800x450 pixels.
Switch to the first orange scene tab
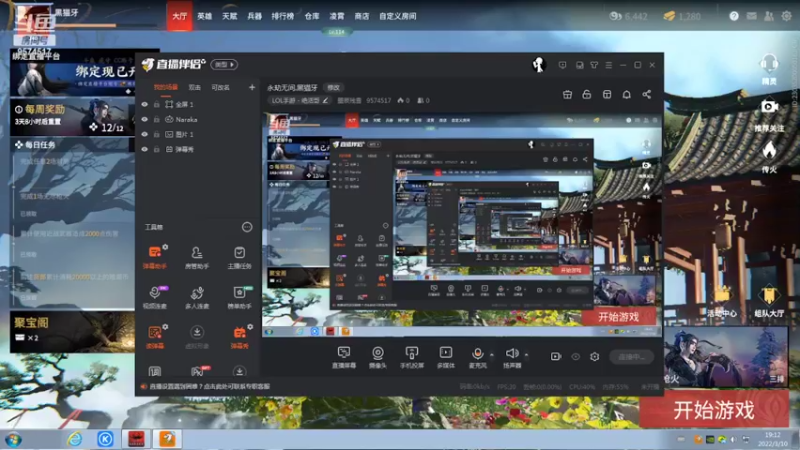coord(166,88)
